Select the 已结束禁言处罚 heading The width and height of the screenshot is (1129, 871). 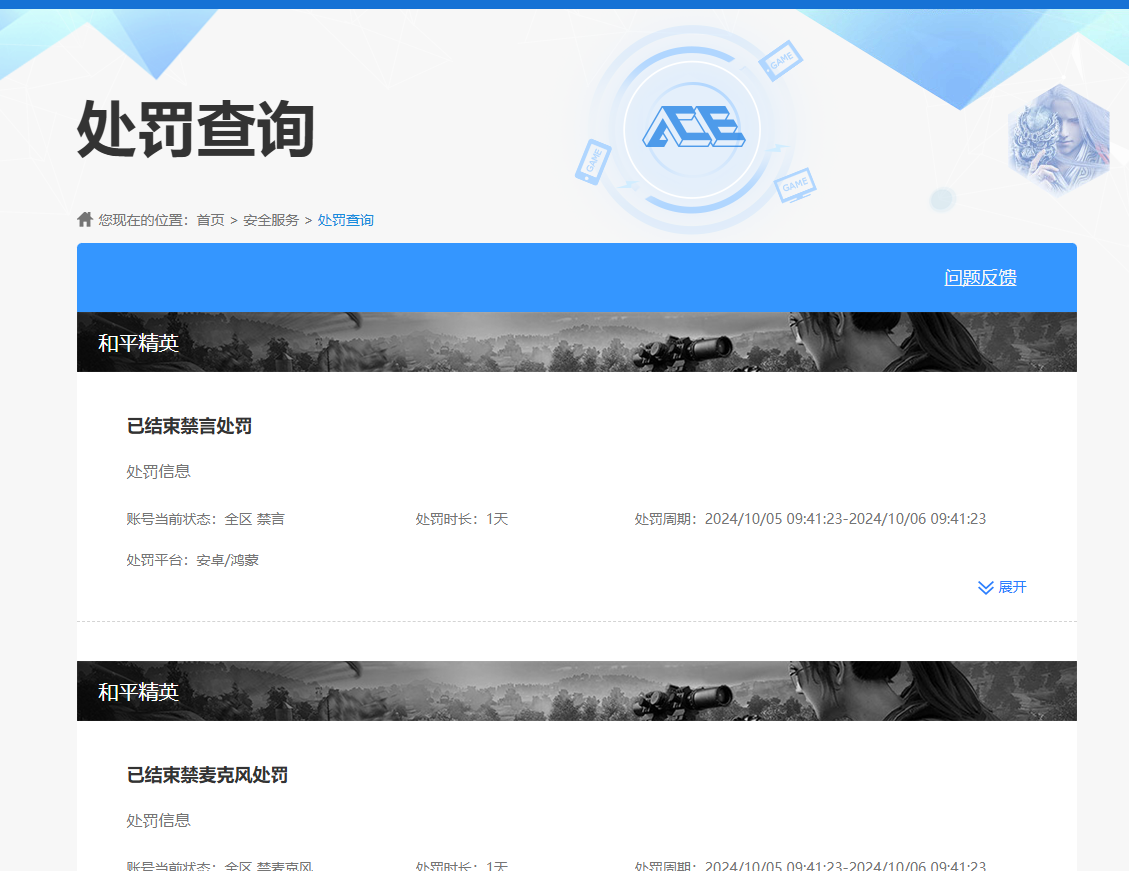pos(189,426)
